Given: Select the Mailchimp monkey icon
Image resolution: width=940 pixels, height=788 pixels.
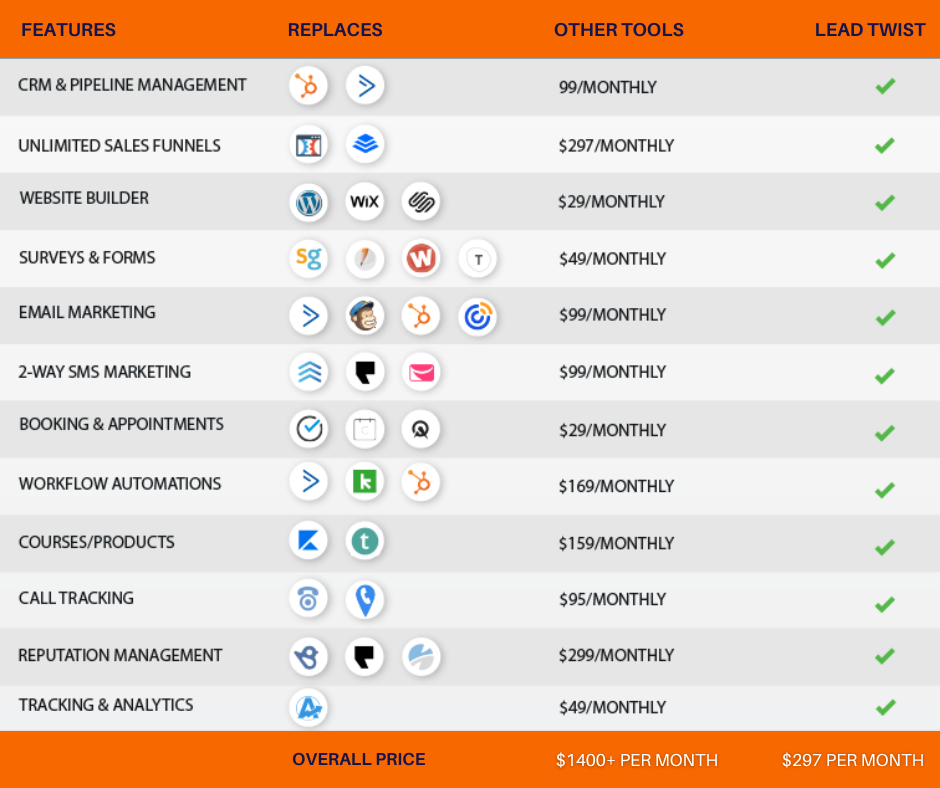Looking at the screenshot, I should 365,316.
